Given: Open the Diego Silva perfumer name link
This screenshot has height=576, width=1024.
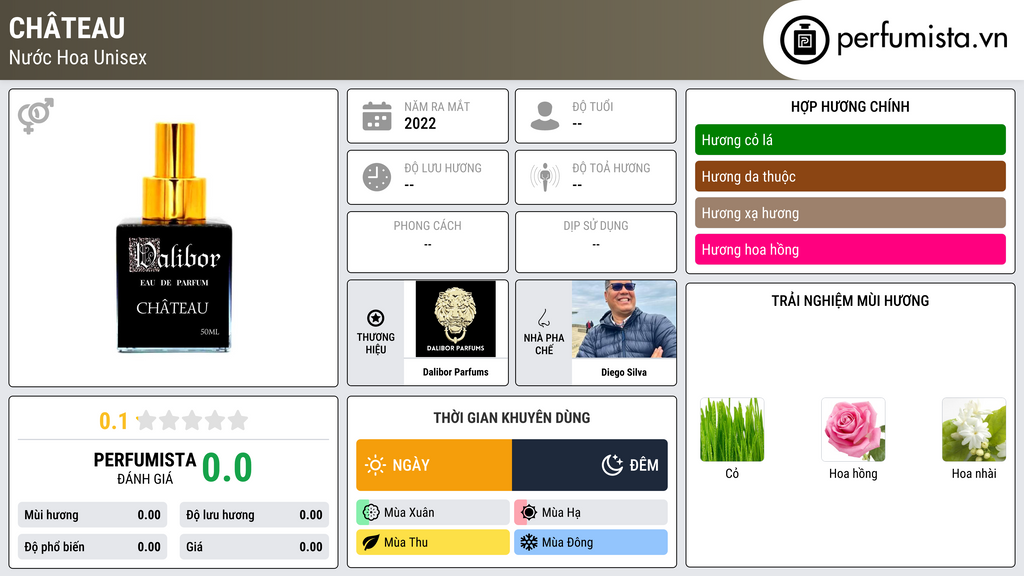Looking at the screenshot, I should click(x=624, y=372).
